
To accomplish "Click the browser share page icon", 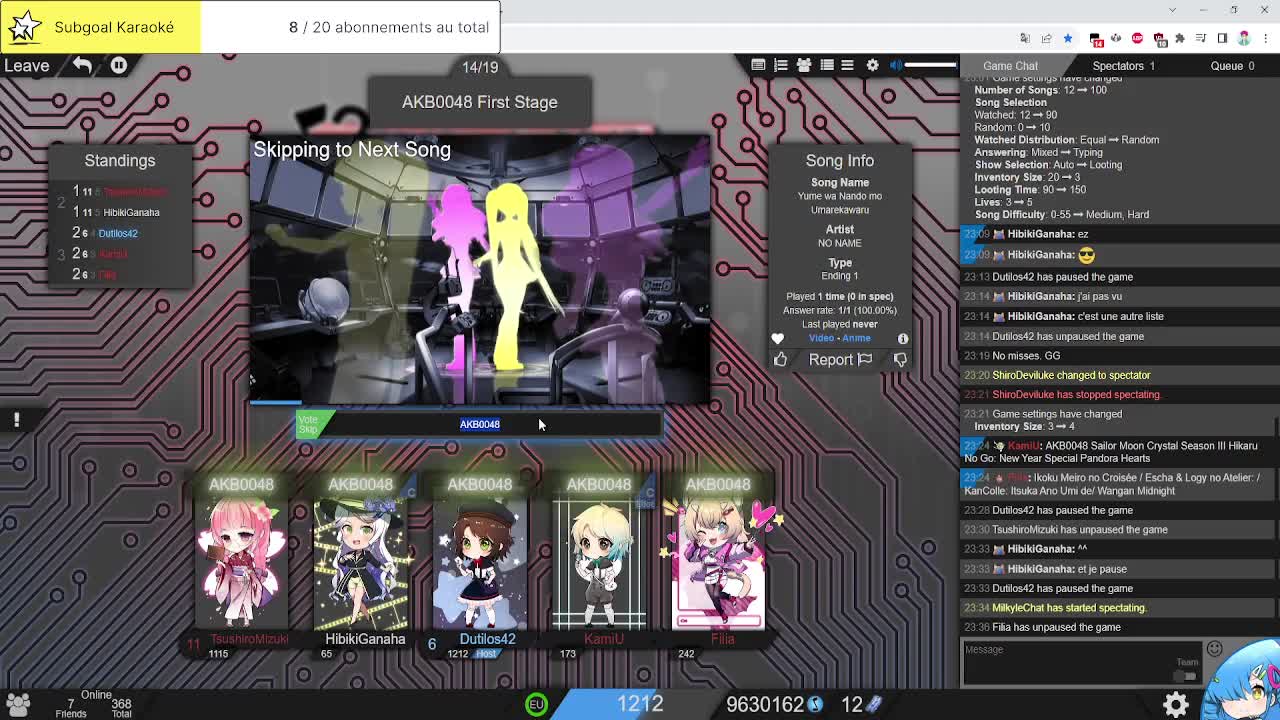I will (1046, 39).
